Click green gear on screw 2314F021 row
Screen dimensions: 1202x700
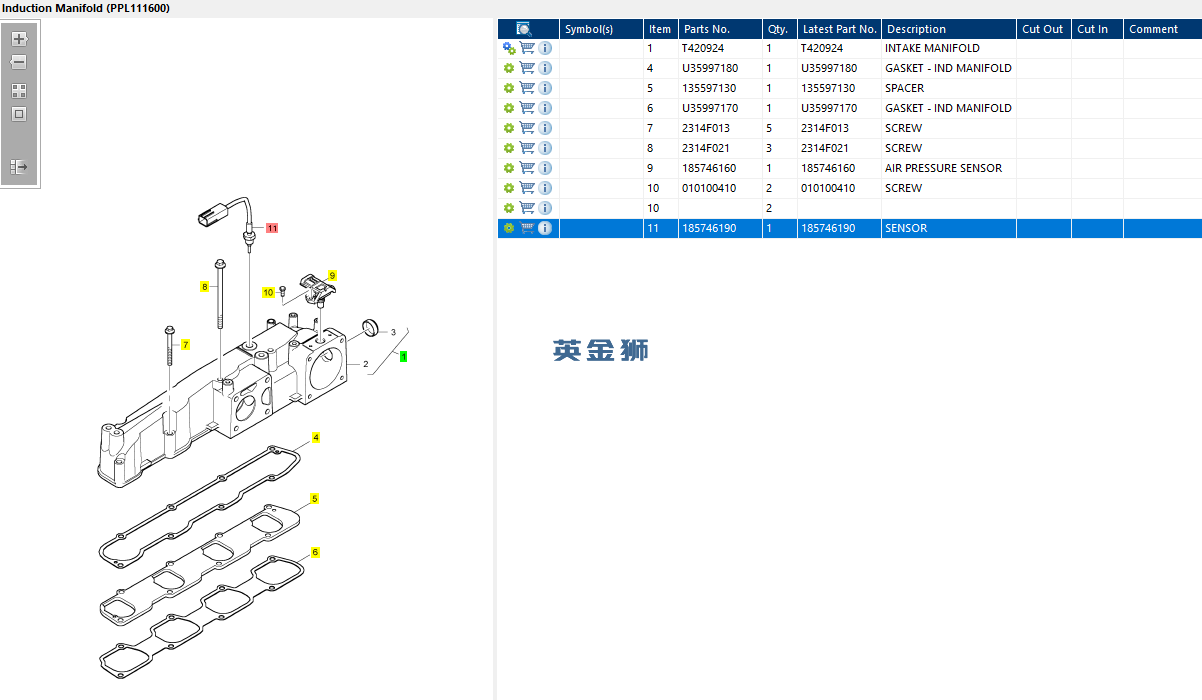[x=509, y=148]
